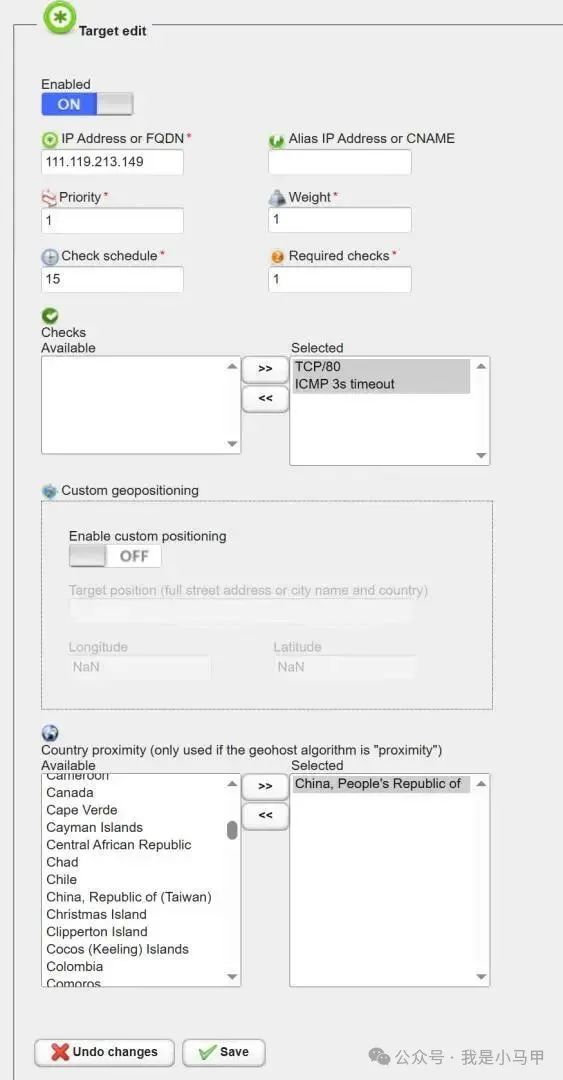Move checks to Selected with >> button
The image size is (563, 1080).
(265, 369)
